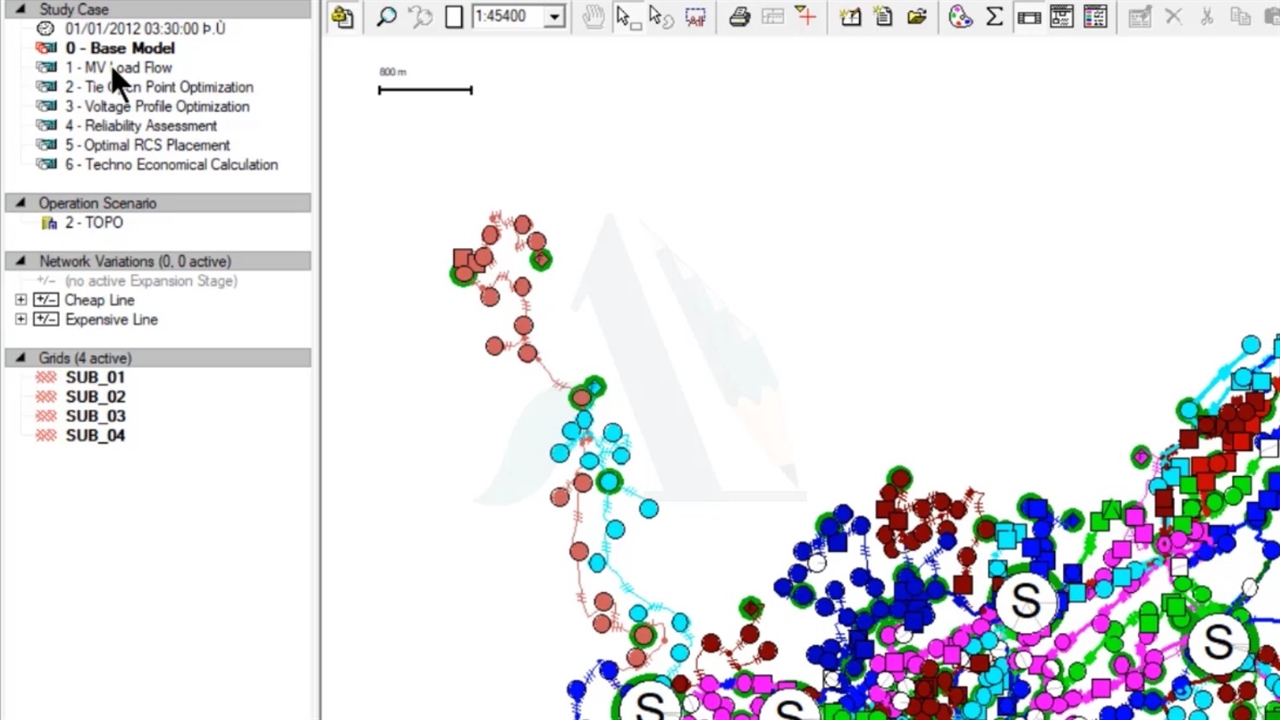Collapse the Study Case section
The width and height of the screenshot is (1280, 720).
(20, 9)
